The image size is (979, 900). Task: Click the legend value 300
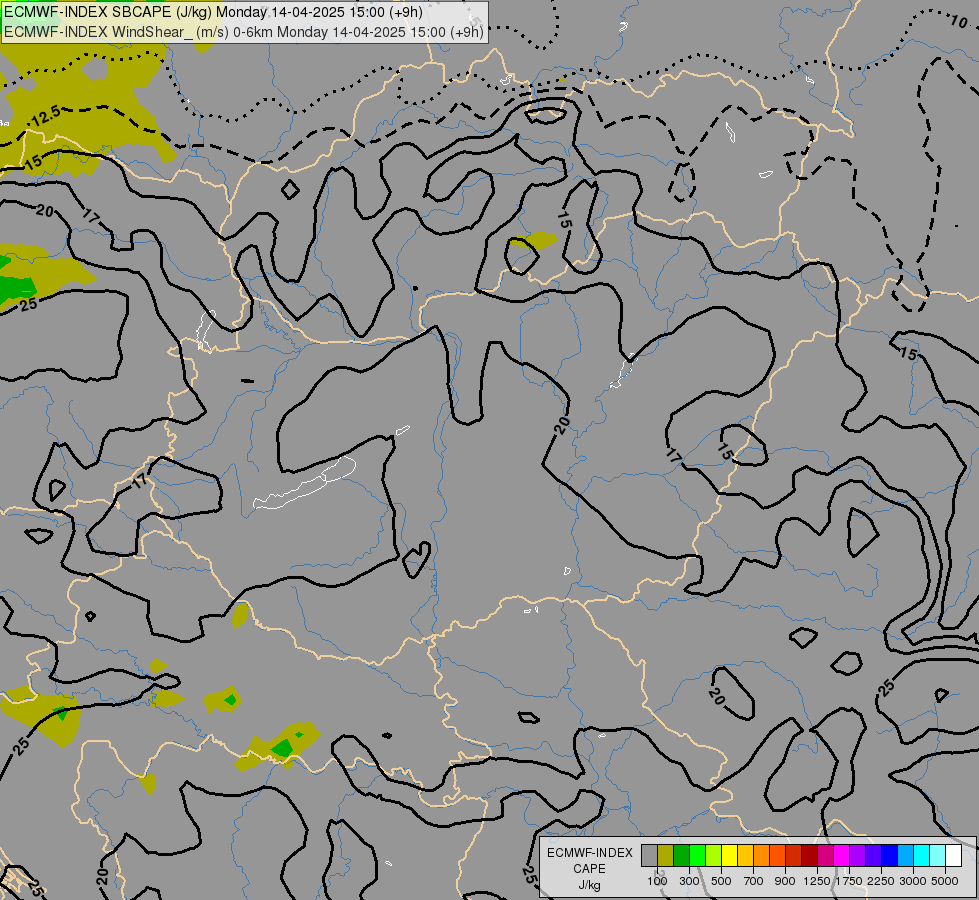pyautogui.click(x=689, y=881)
